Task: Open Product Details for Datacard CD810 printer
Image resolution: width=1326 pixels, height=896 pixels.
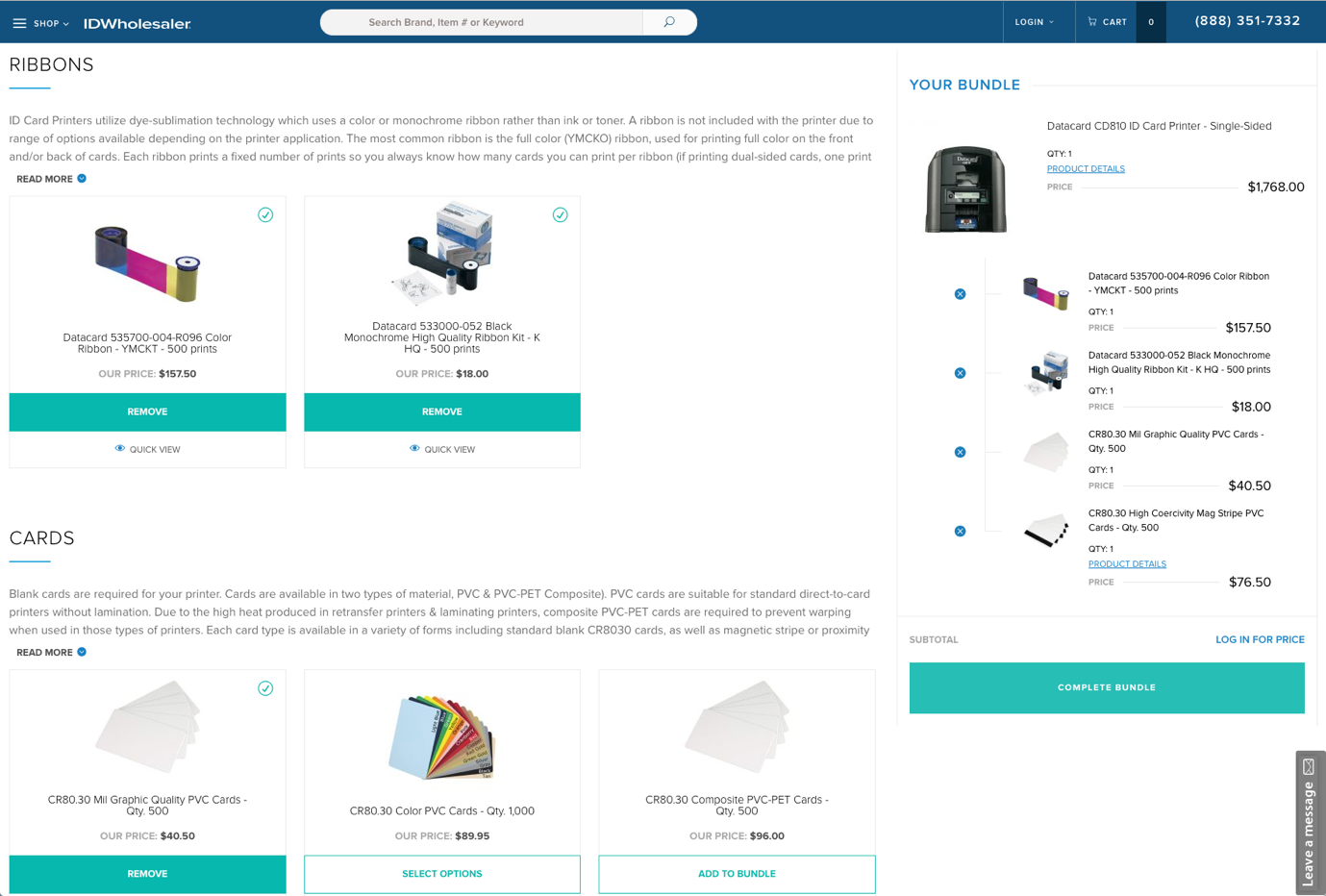Action: point(1086,169)
